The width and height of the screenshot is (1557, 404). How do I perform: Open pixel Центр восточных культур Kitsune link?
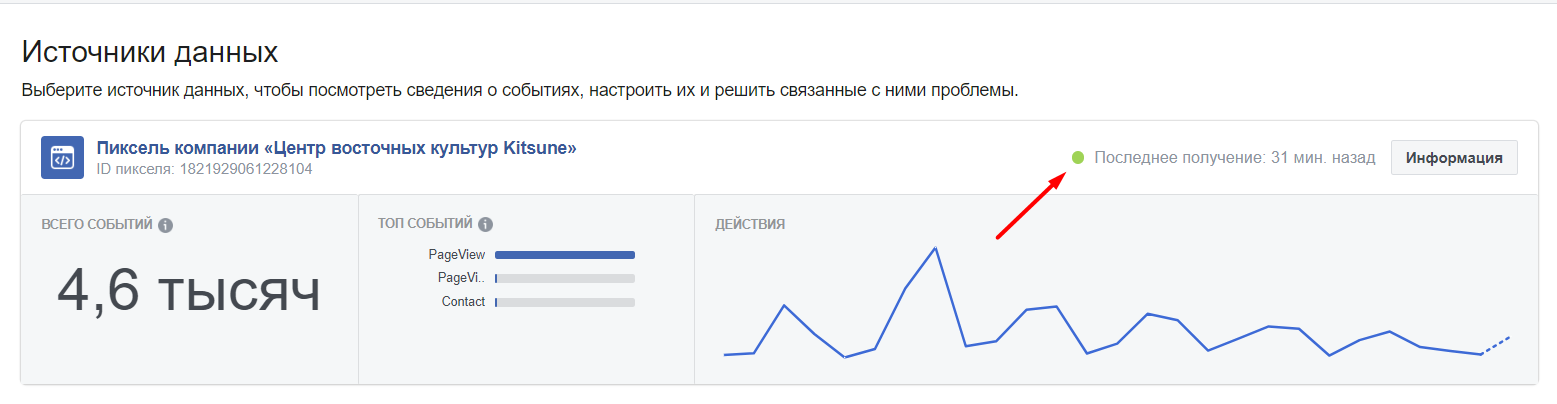pos(336,148)
